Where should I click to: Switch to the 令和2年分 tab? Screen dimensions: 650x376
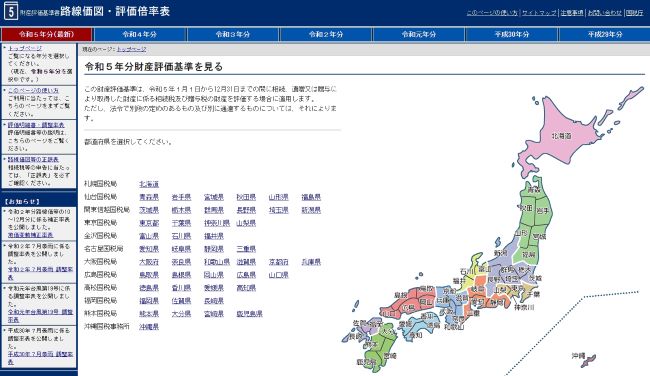coord(326,34)
